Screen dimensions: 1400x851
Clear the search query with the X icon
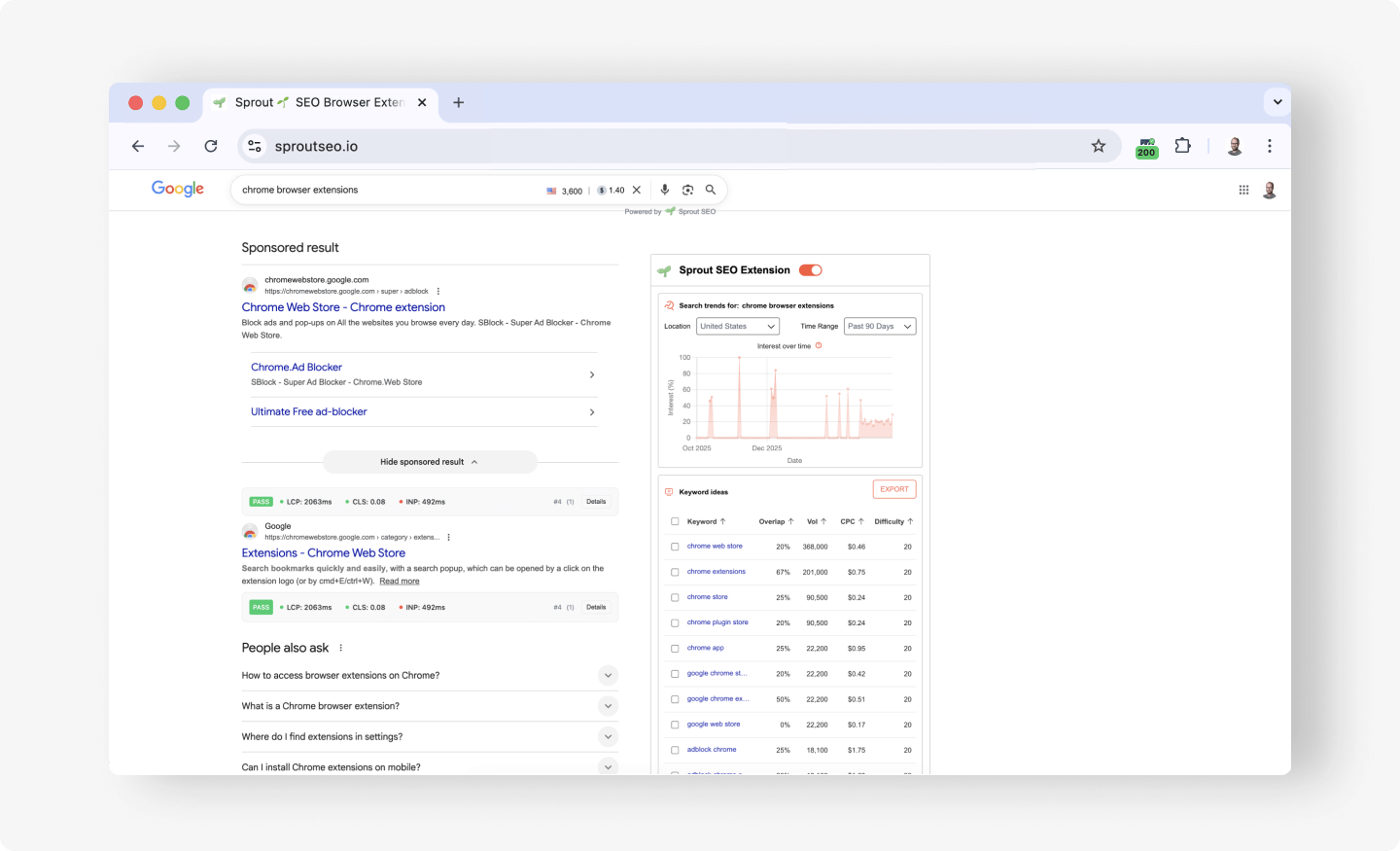point(637,190)
